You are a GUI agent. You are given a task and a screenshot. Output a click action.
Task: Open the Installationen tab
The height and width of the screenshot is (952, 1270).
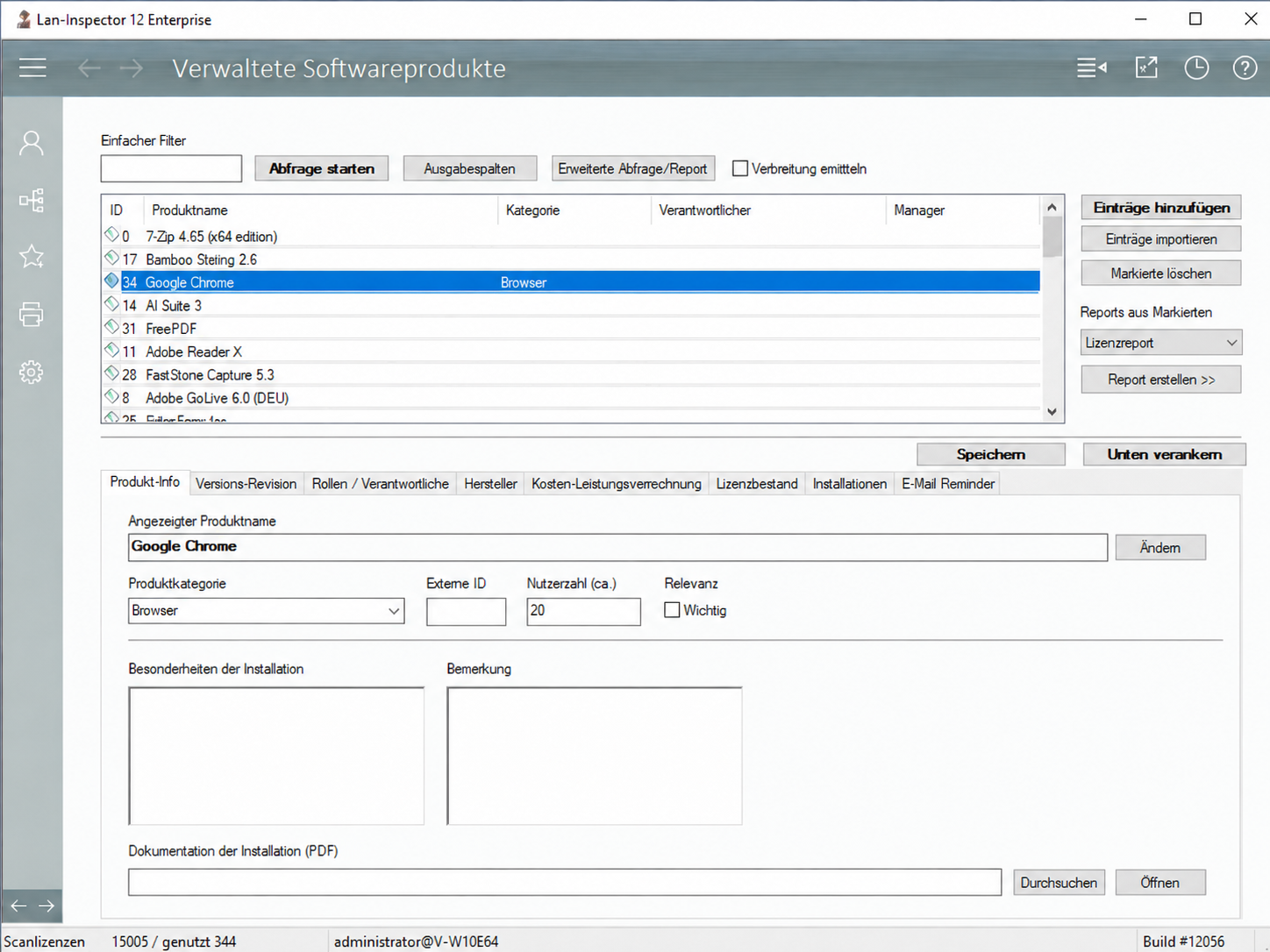pyautogui.click(x=849, y=484)
